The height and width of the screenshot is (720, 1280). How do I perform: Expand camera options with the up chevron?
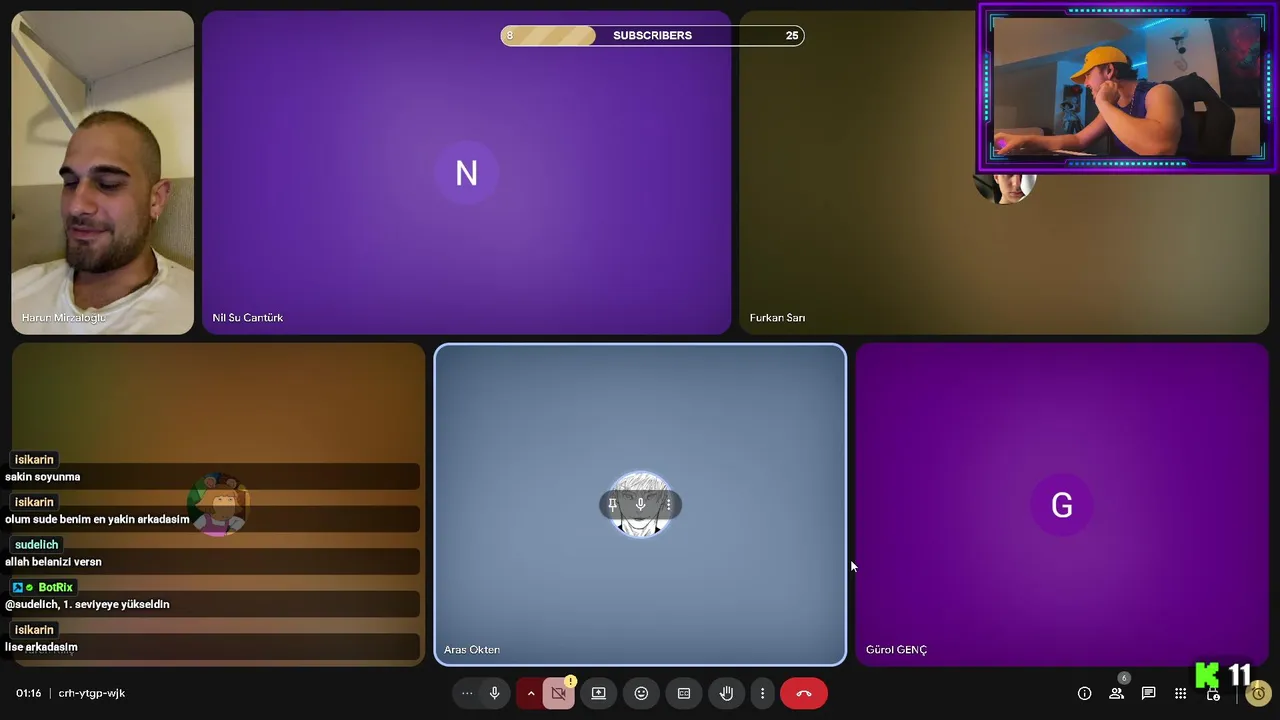pos(531,693)
